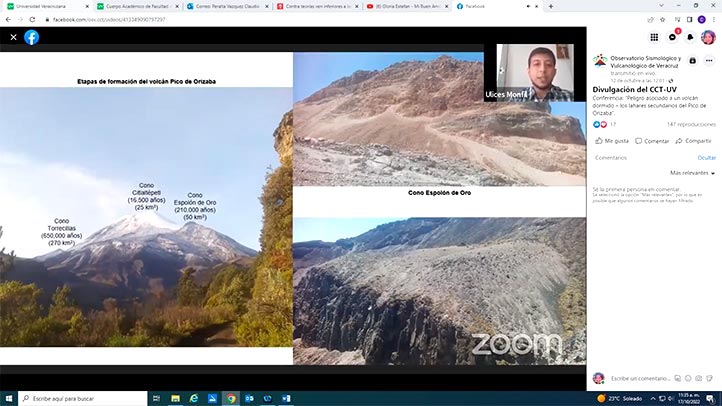Click the Windows Start button
The height and width of the screenshot is (406, 722).
tap(8, 398)
